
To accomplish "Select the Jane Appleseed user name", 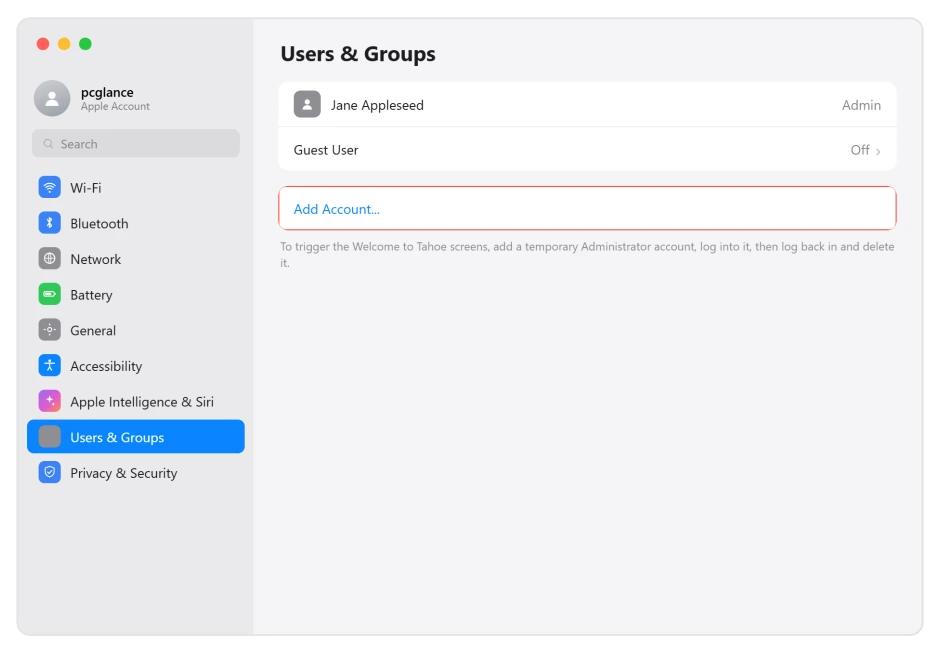I will tap(377, 106).
